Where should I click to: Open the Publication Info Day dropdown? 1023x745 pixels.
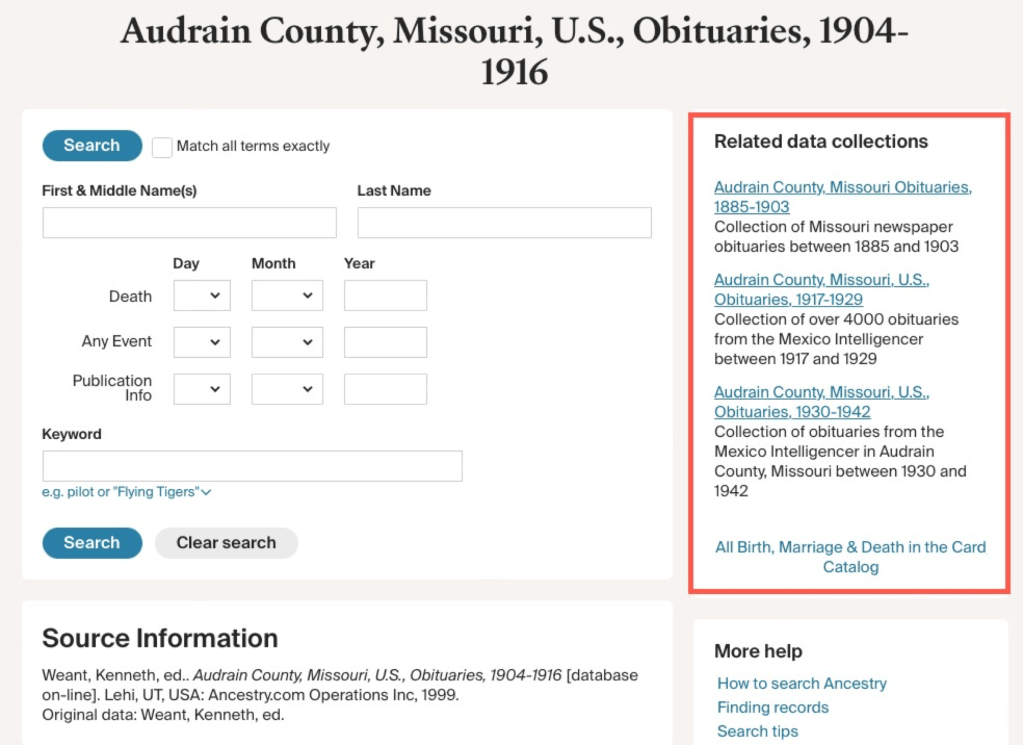[x=202, y=389]
